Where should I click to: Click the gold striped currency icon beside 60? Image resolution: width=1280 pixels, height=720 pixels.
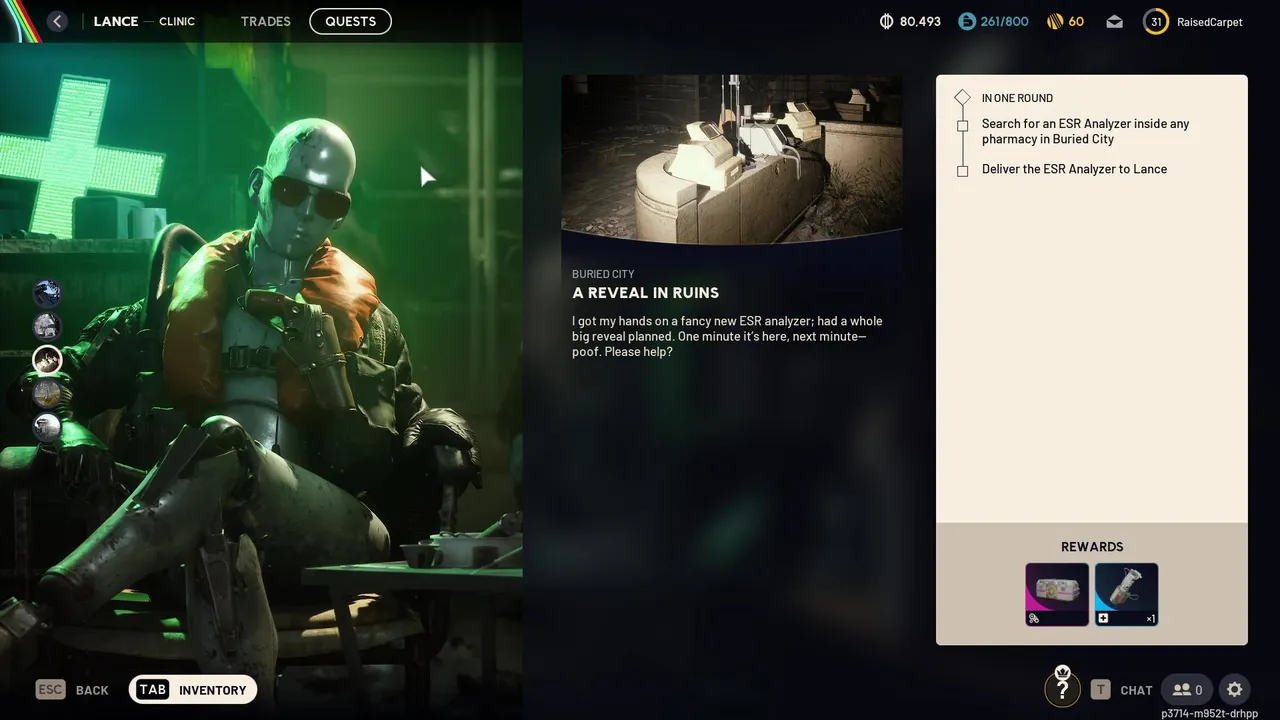(1055, 21)
